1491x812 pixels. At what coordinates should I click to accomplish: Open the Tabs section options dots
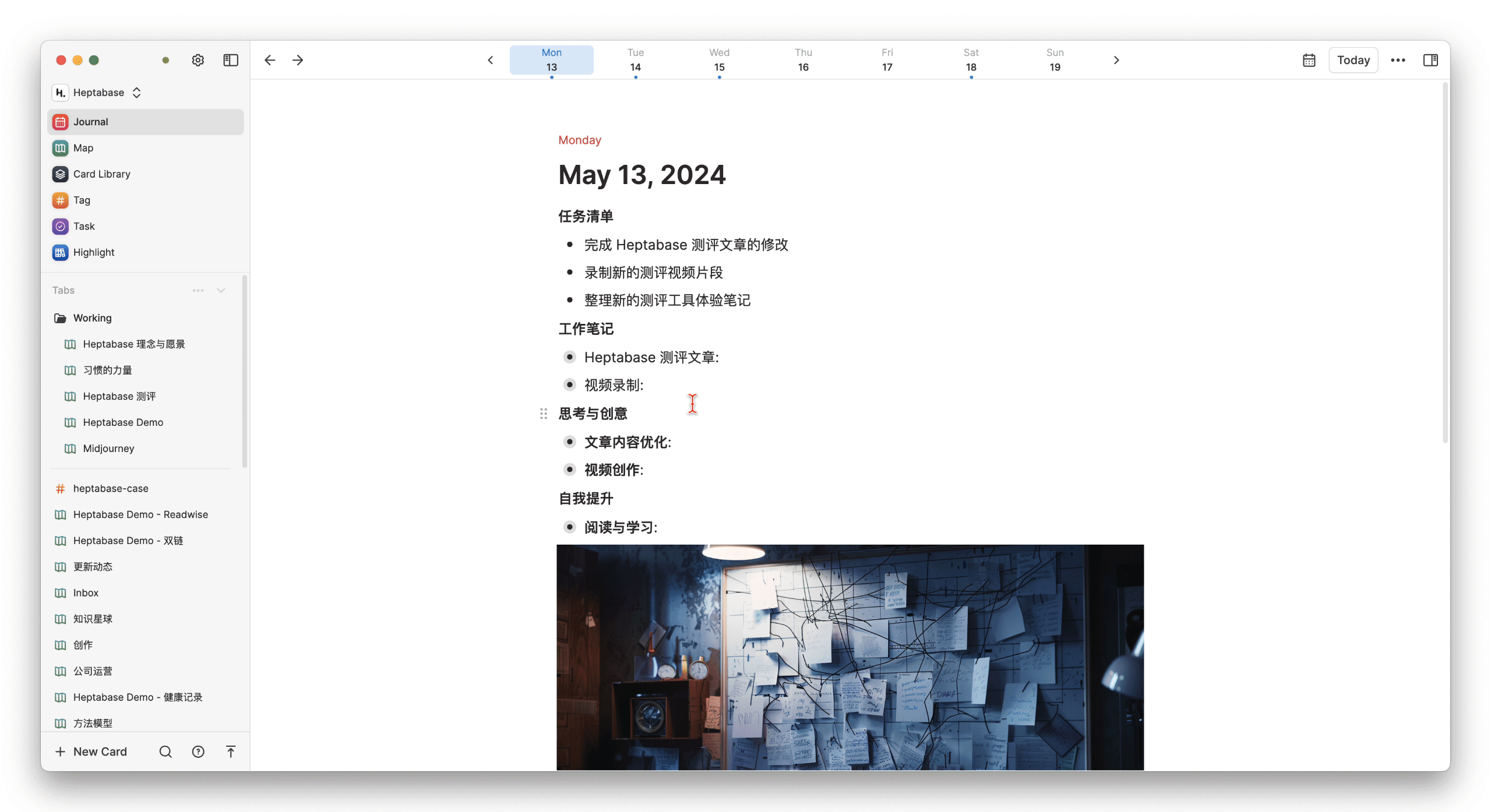(198, 290)
